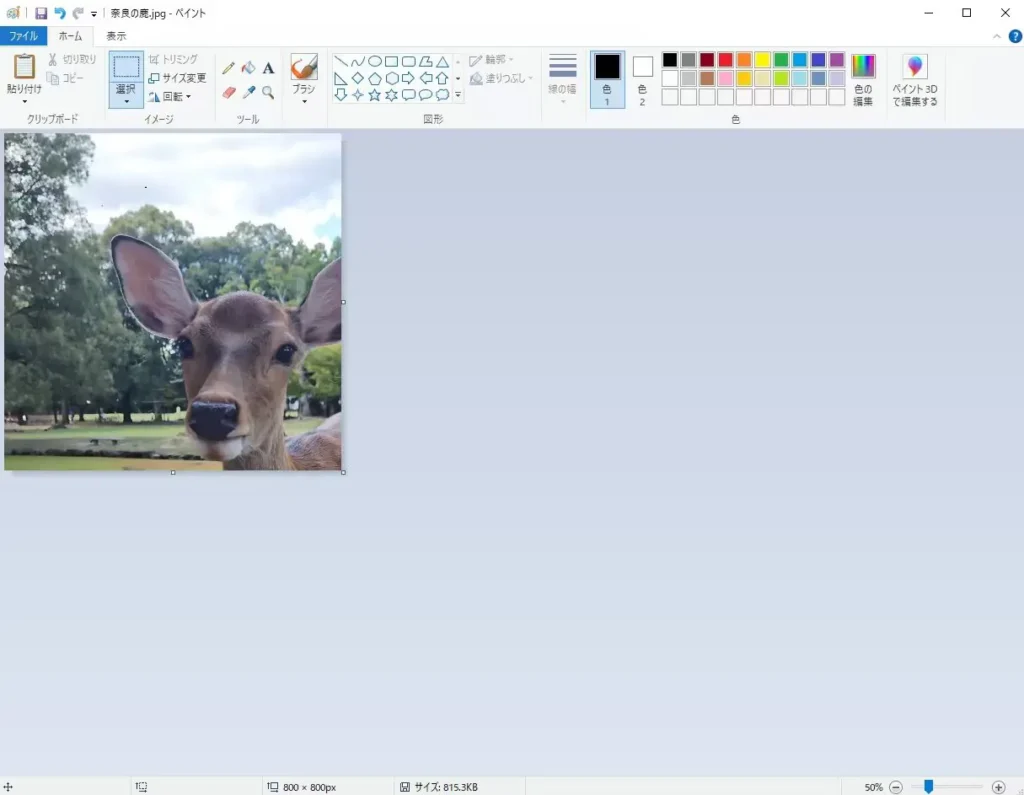Image resolution: width=1024 pixels, height=795 pixels.
Task: Pick the Fill with color bucket tool
Action: pyautogui.click(x=248, y=68)
